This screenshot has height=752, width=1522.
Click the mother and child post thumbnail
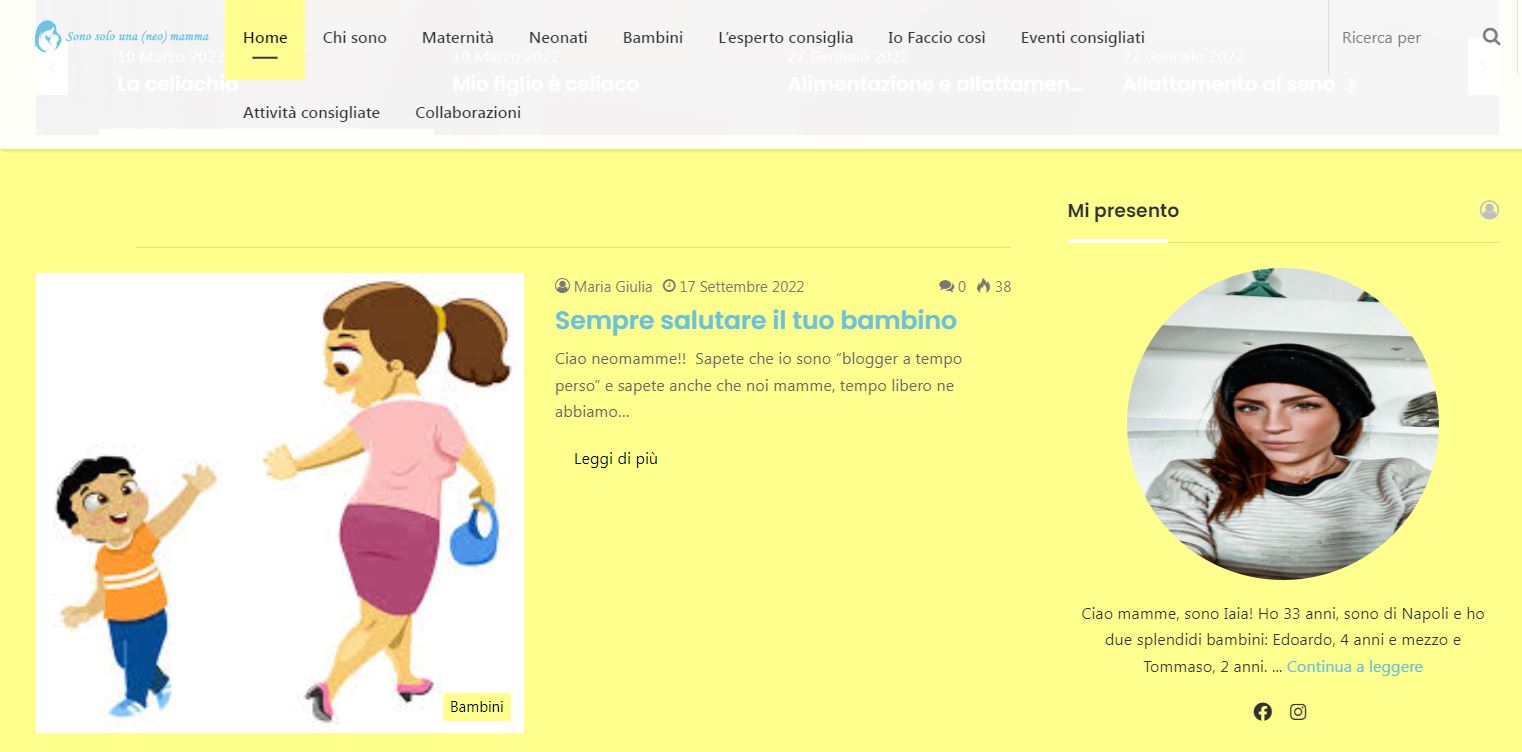(280, 500)
